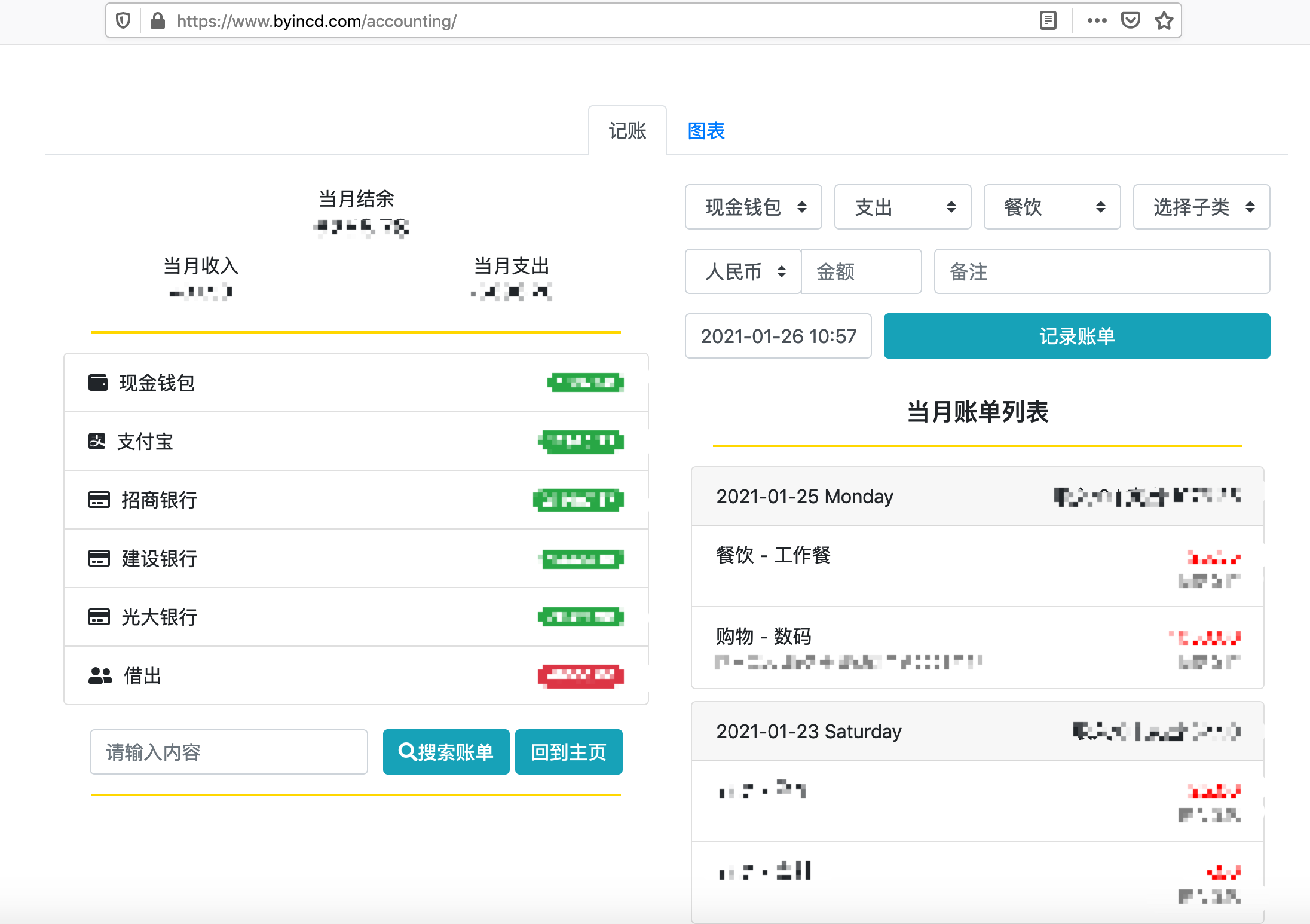Image resolution: width=1310 pixels, height=924 pixels.
Task: Click the 支付宝 Alipay icon
Action: pos(97,441)
